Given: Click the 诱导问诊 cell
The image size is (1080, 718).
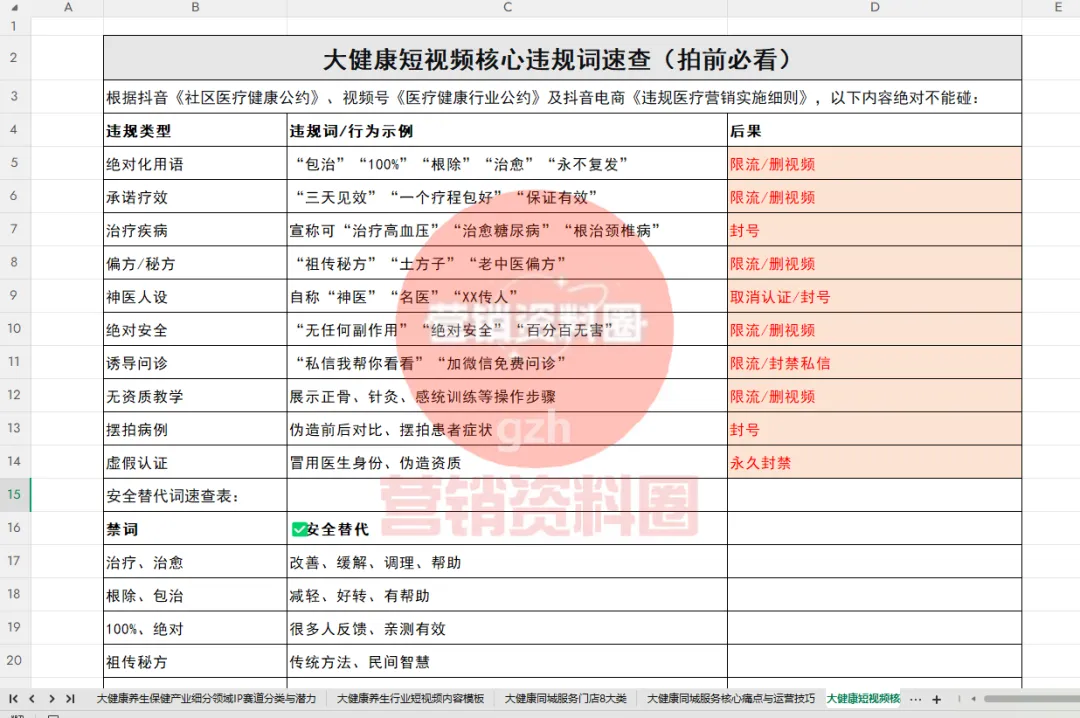Looking at the screenshot, I should pyautogui.click(x=195, y=362).
